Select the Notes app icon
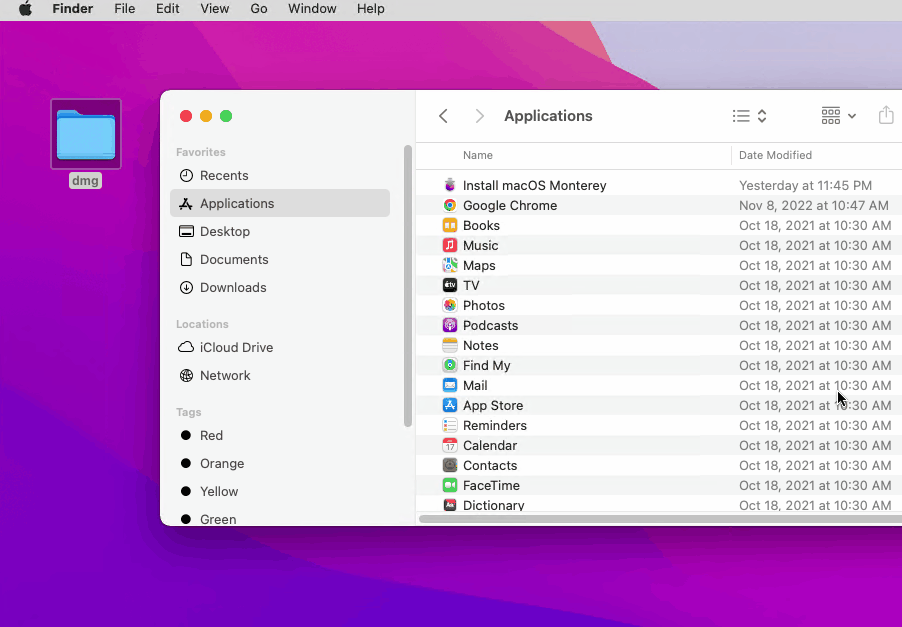This screenshot has width=902, height=627. (x=450, y=346)
